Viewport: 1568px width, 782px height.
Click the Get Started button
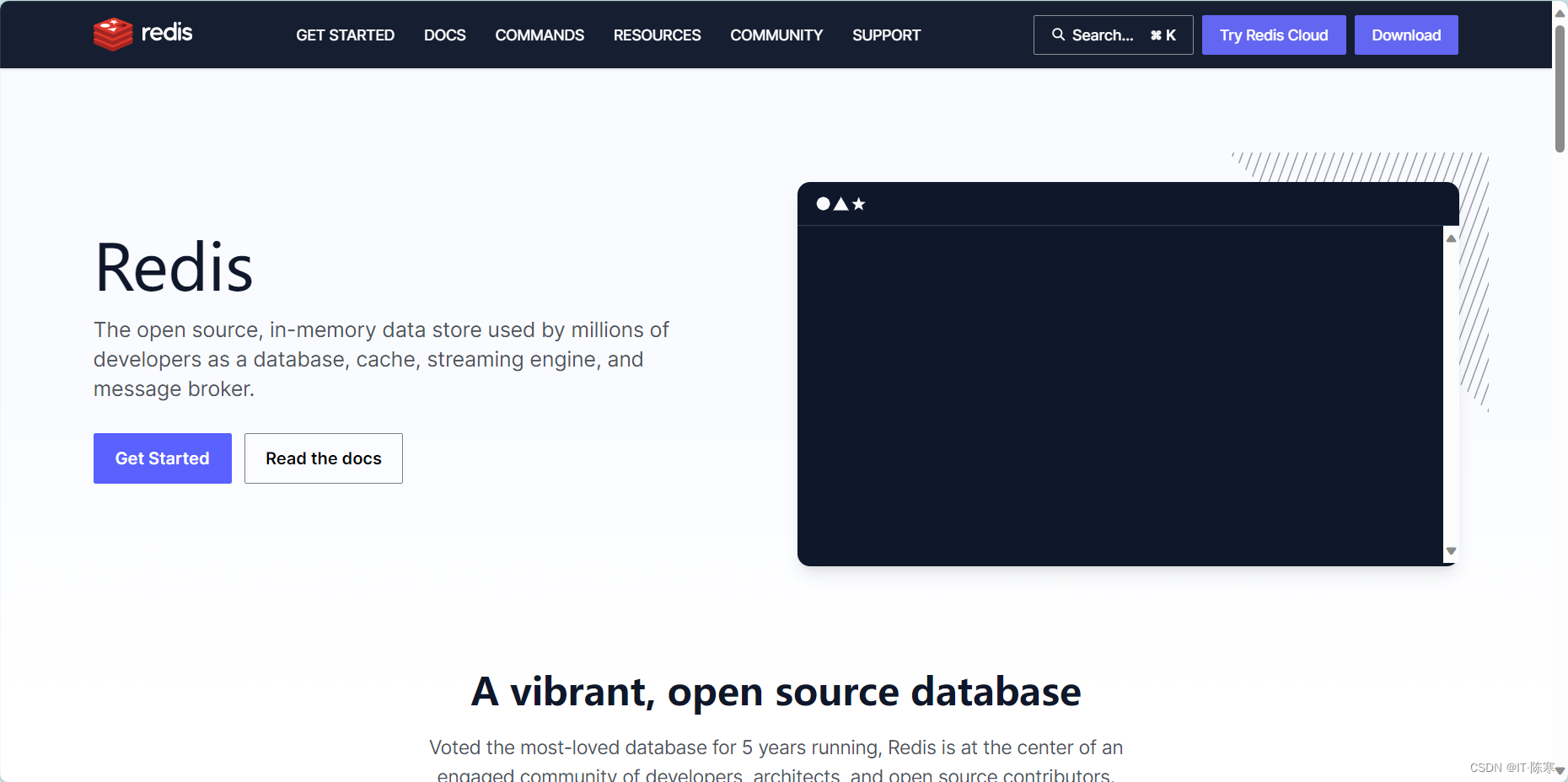click(163, 458)
